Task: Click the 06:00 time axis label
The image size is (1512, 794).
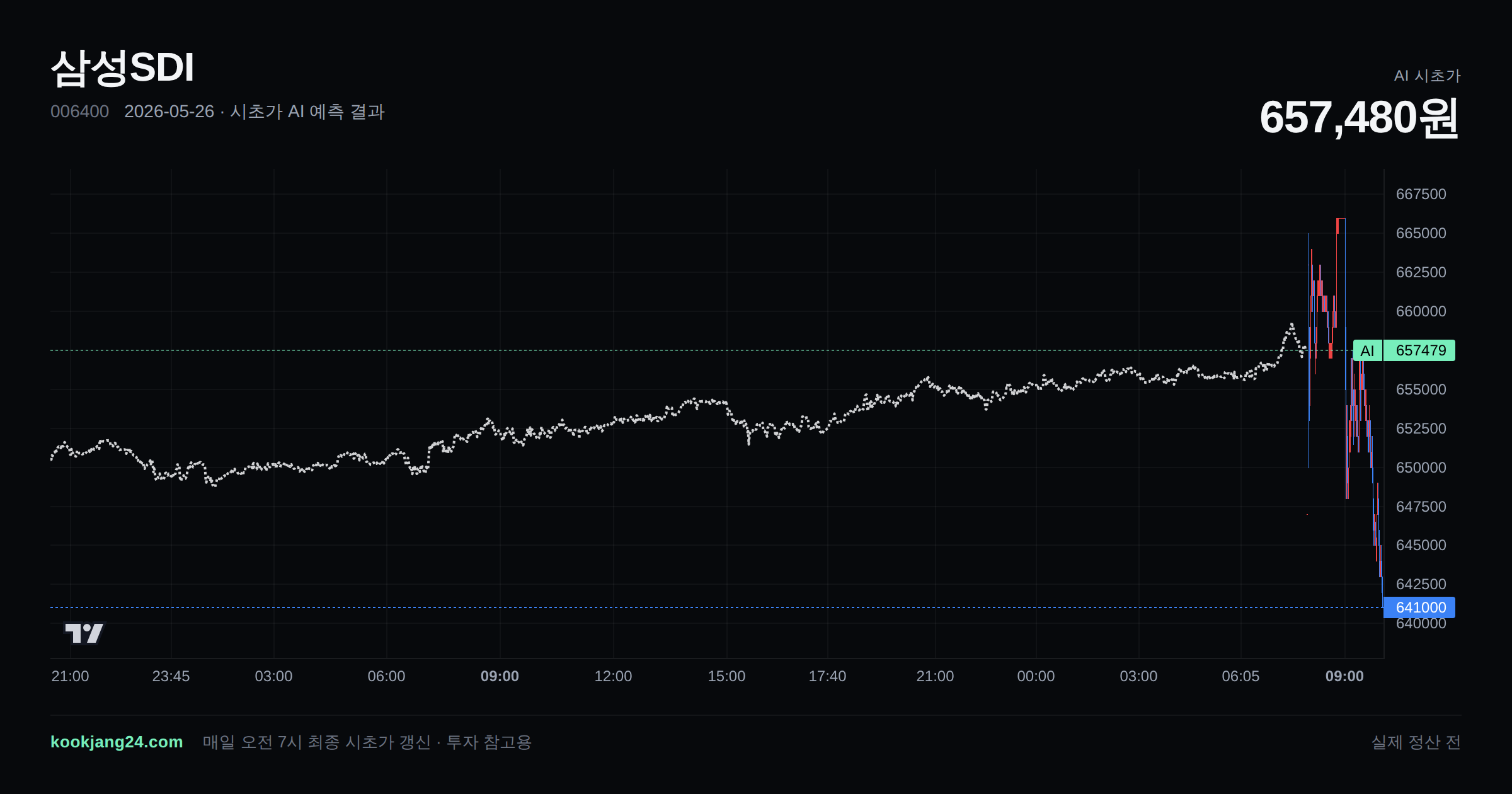Action: coord(386,676)
